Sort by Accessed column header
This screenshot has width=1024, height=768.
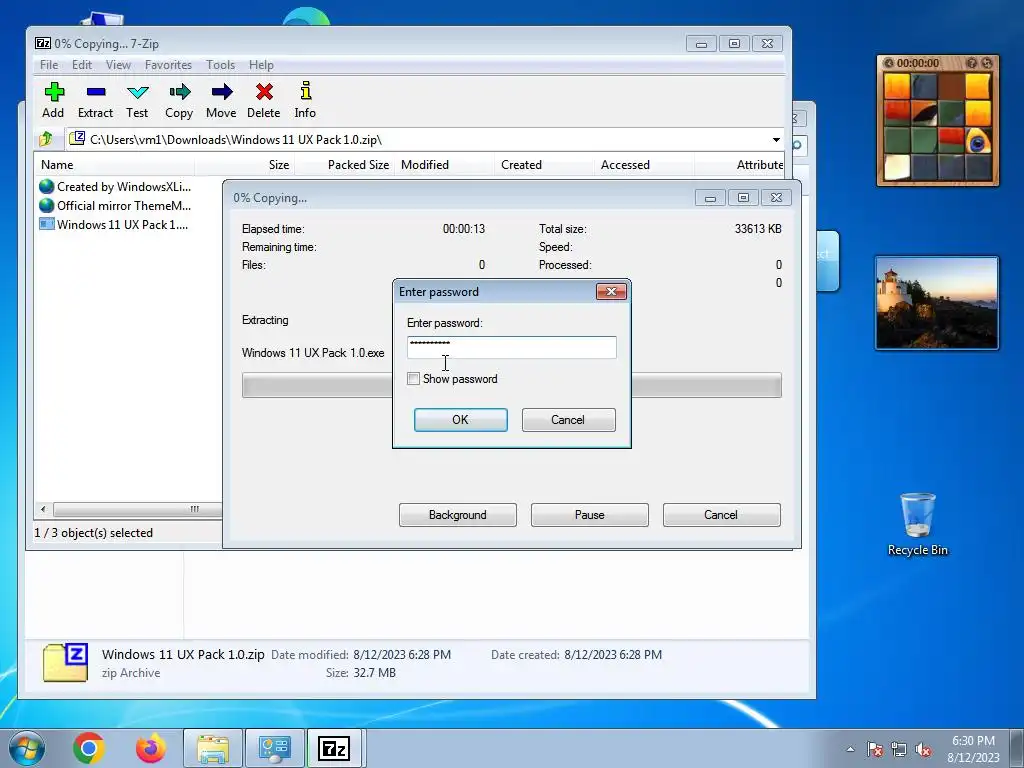643,165
